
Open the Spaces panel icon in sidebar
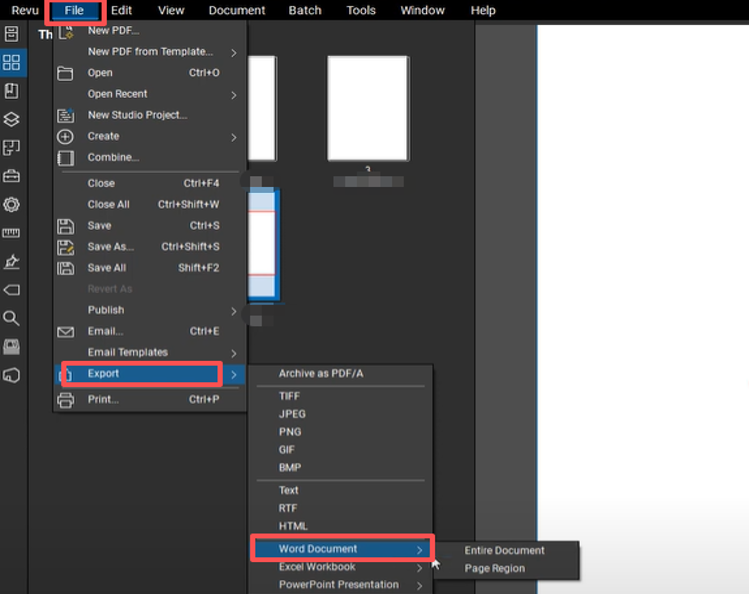[x=11, y=148]
